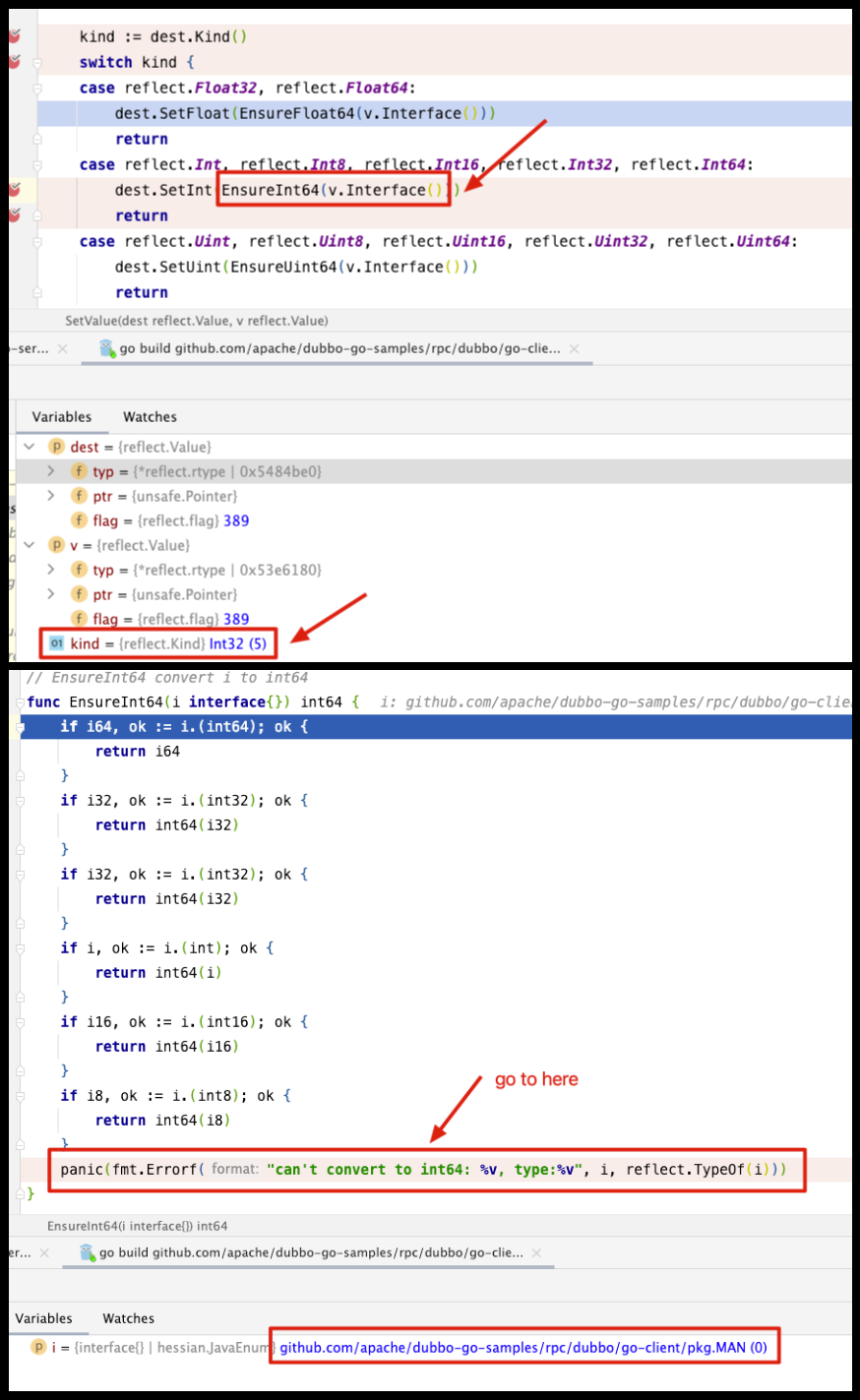This screenshot has height=1400, width=860.
Task: Collapse fold marker on 'if i16, ok' line
Action: point(19,1021)
